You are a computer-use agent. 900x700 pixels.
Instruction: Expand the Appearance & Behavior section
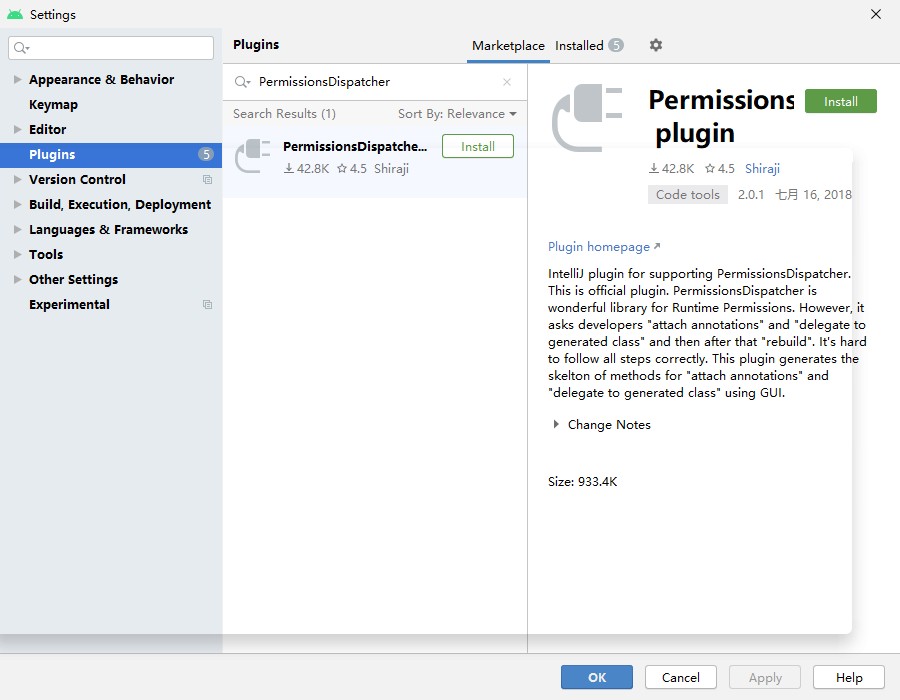click(17, 80)
